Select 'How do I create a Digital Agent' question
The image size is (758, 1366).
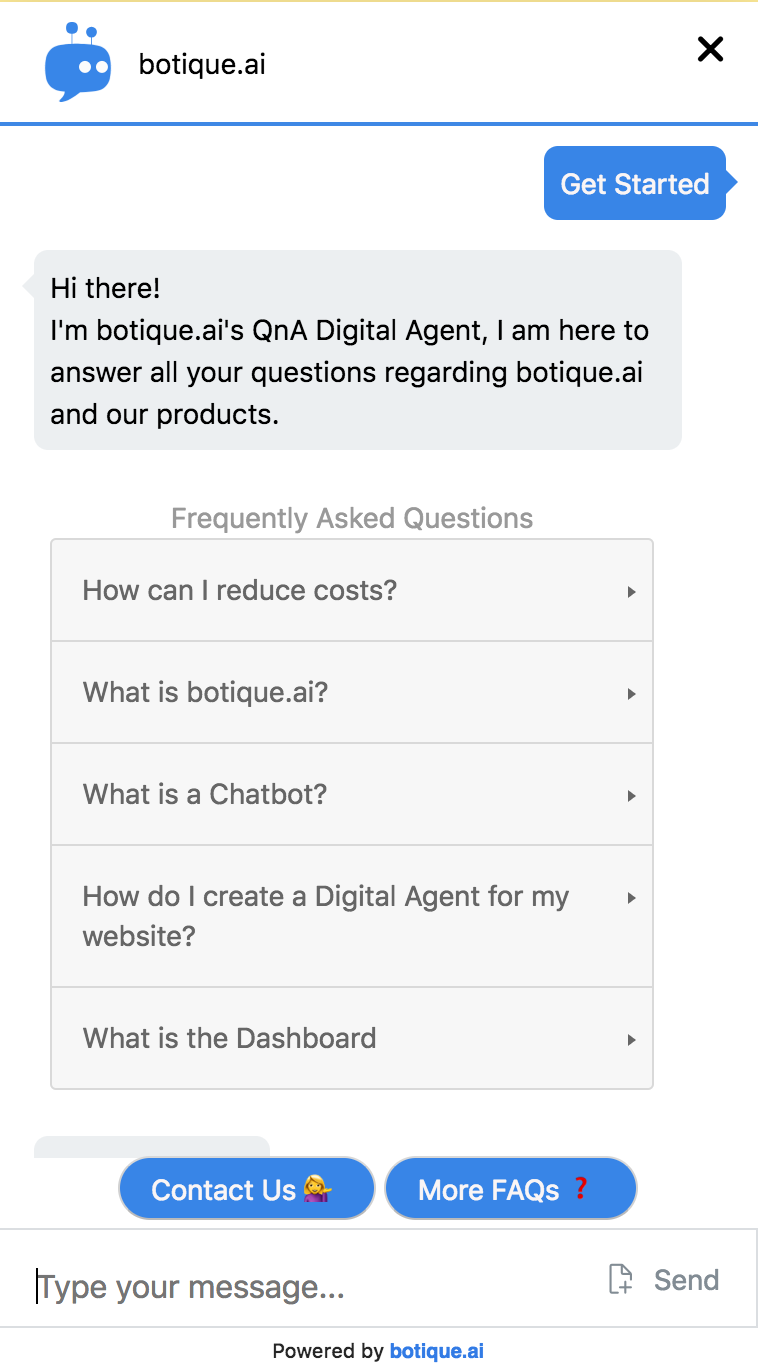point(326,916)
